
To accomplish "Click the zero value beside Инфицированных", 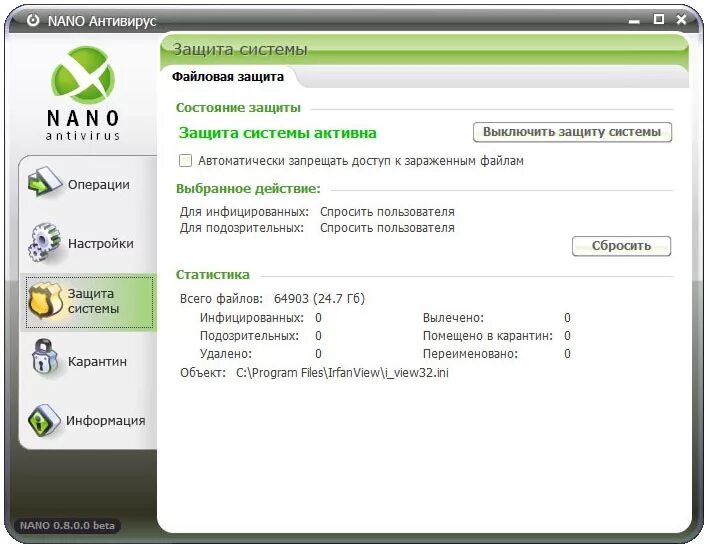I will coord(318,318).
